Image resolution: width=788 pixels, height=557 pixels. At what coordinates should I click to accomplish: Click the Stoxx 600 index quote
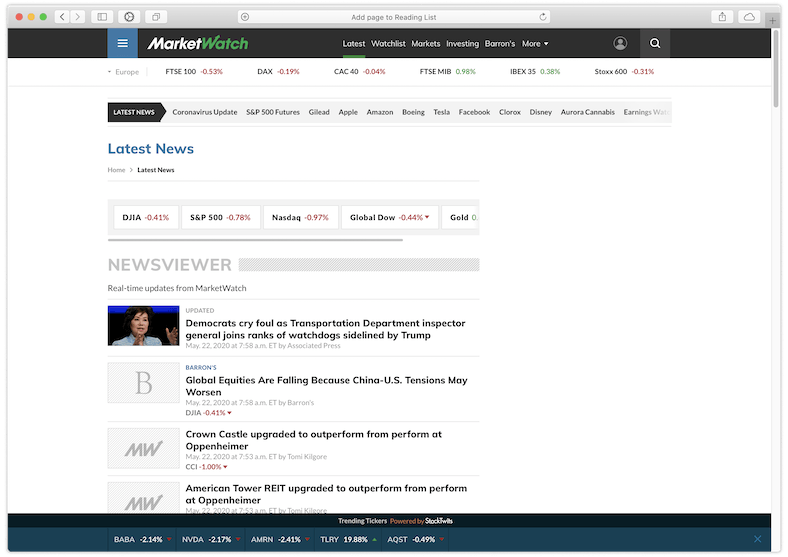click(624, 71)
